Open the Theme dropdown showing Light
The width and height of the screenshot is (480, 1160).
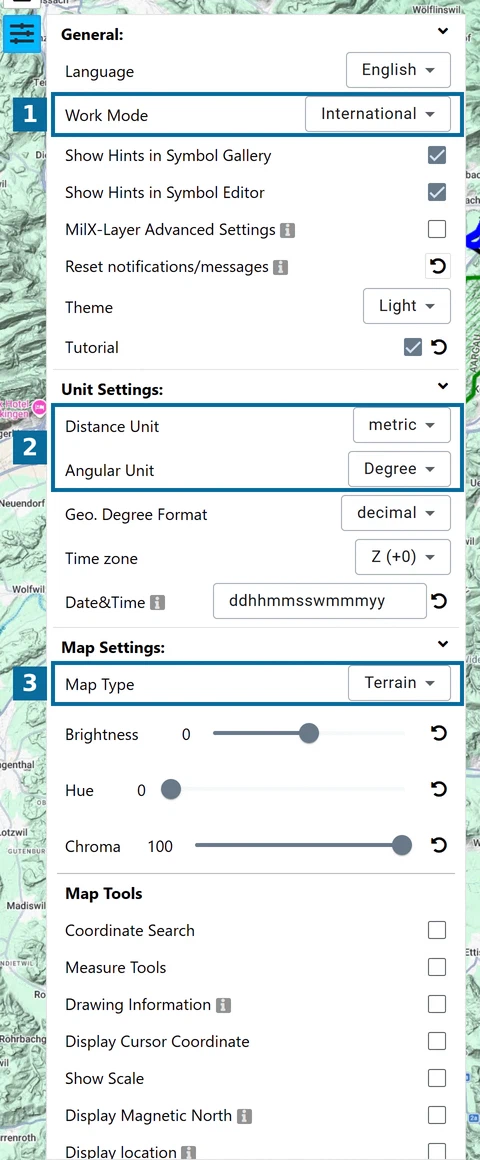tap(407, 306)
